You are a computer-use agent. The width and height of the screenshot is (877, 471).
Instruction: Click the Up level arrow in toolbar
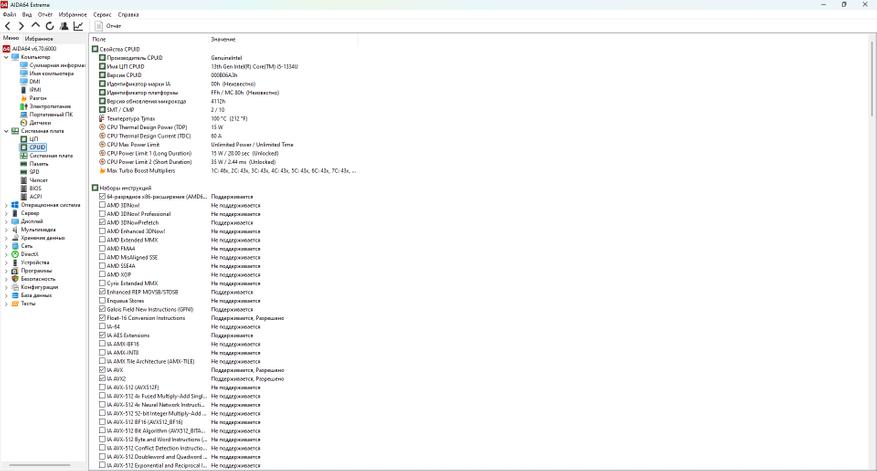[36, 26]
